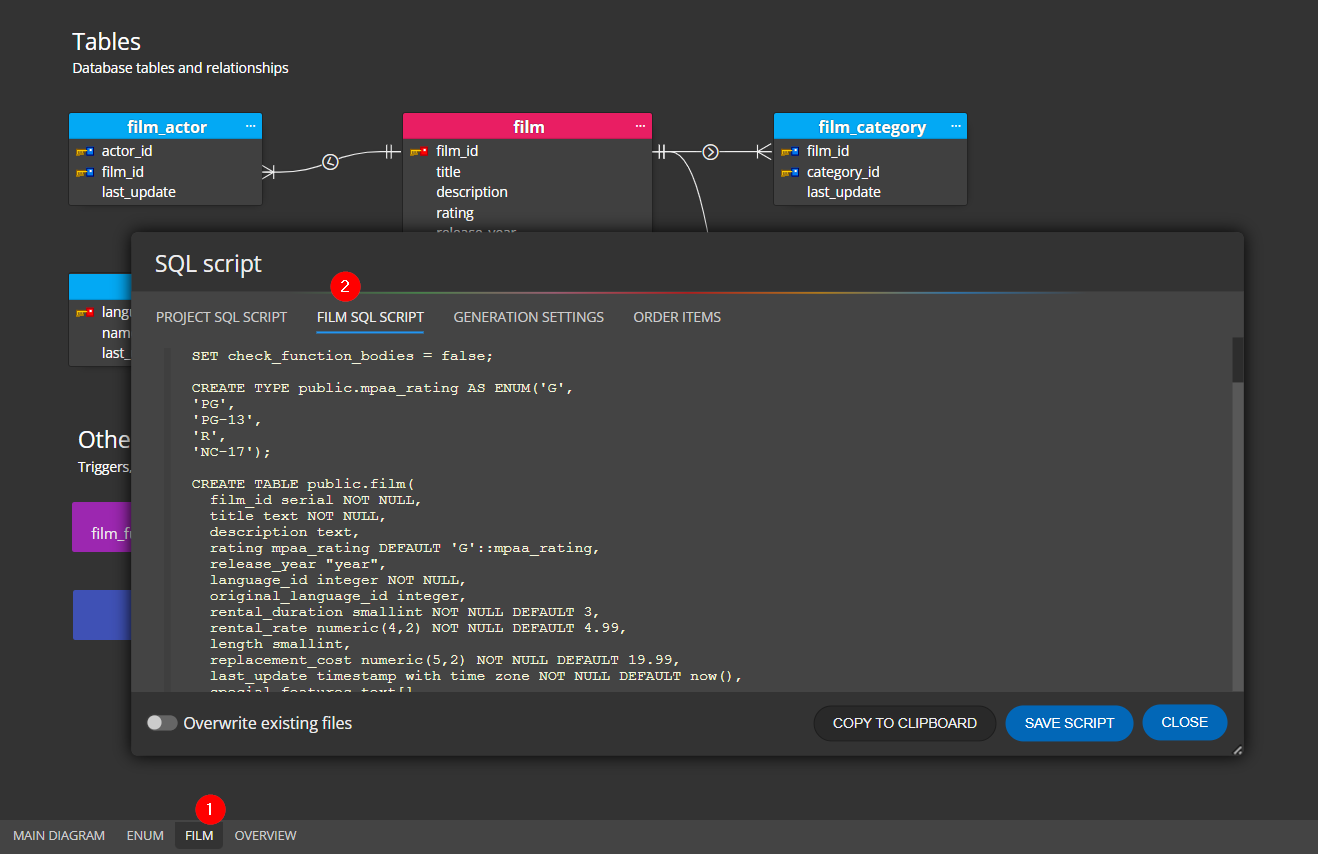The width and height of the screenshot is (1318, 854).
Task: Toggle Overwrite existing files switch
Action: click(x=162, y=723)
